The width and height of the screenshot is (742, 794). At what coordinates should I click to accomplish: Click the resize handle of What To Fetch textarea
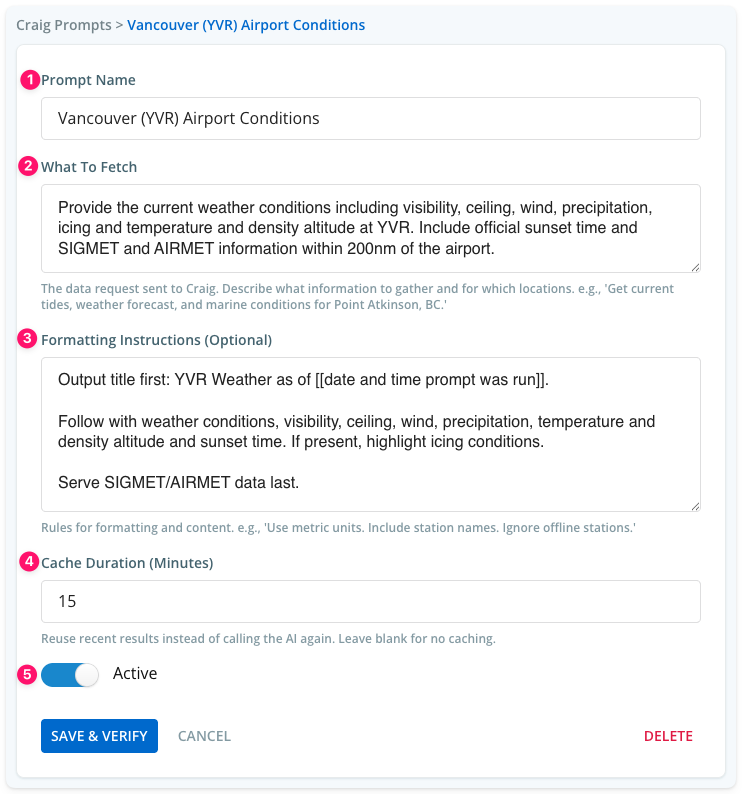tap(695, 268)
